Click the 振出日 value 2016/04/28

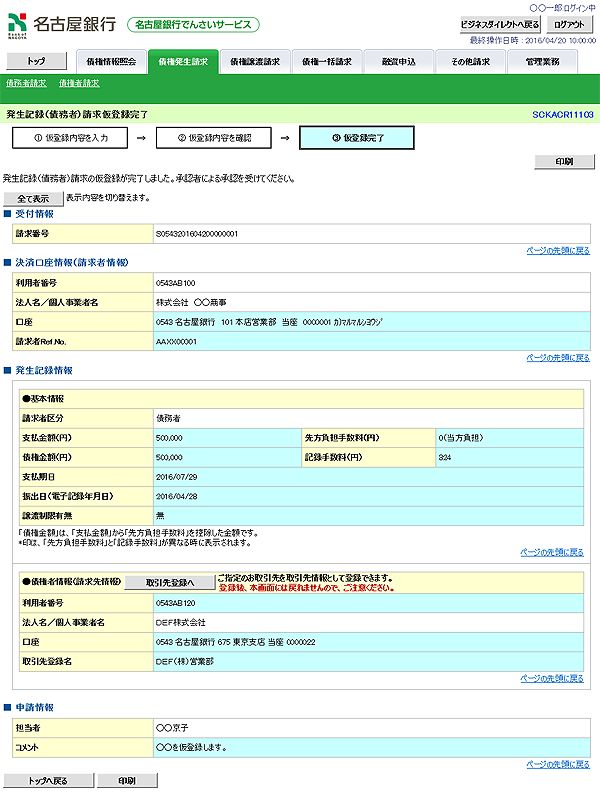coord(176,496)
